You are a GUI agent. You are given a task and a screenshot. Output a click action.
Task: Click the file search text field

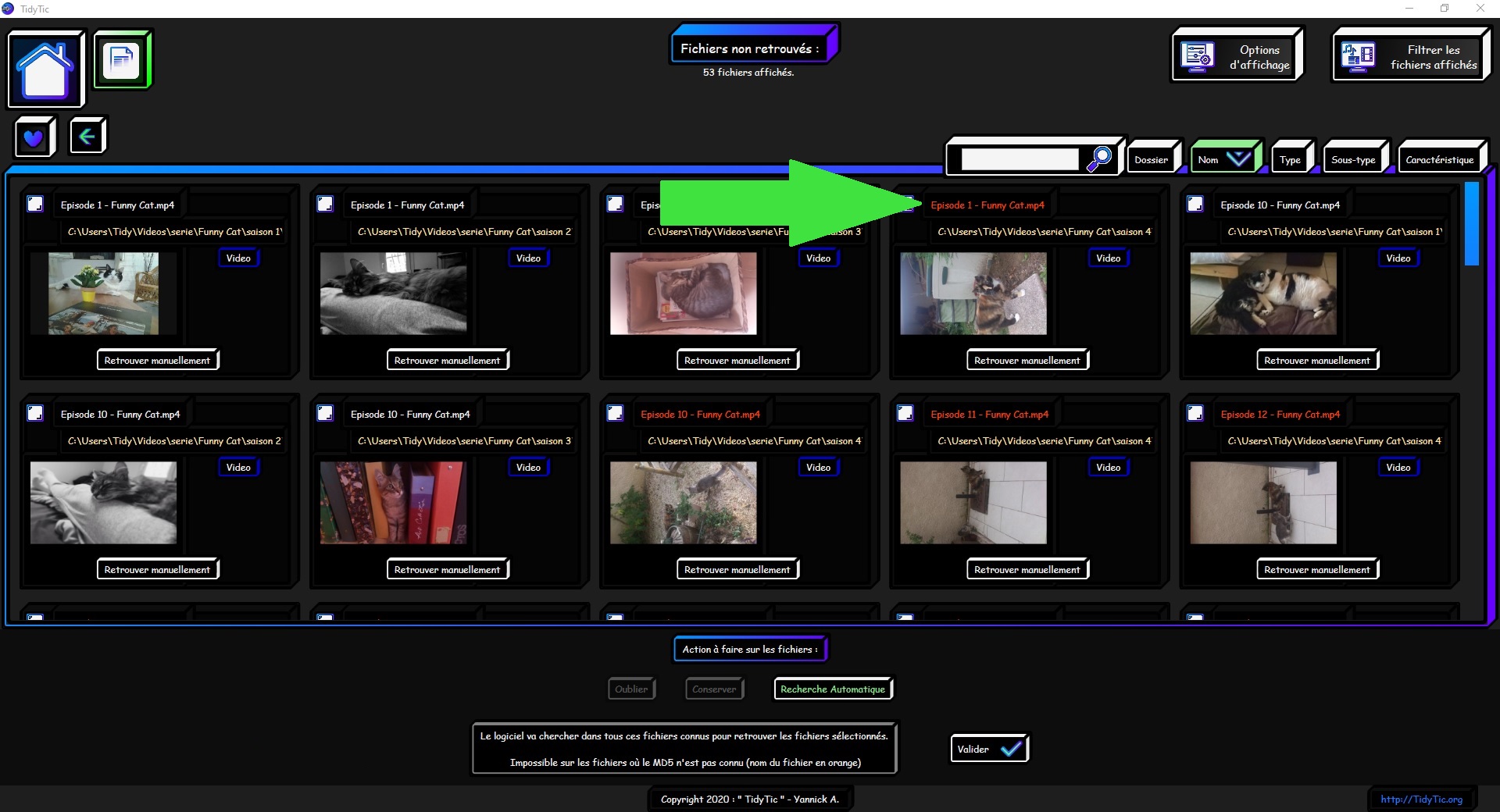1020,159
